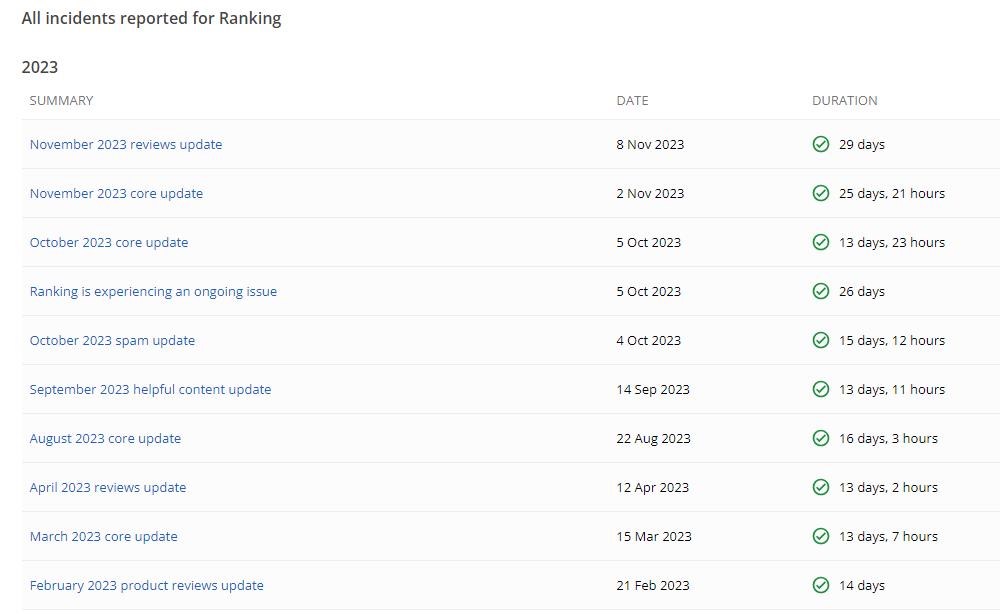This screenshot has width=1008, height=613.
Task: Click the resolved checkmark beside 29 days
Action: point(821,144)
